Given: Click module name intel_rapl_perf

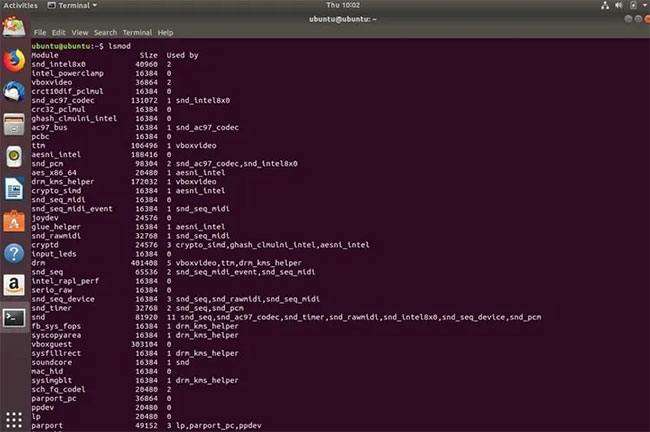Looking at the screenshot, I should point(65,281).
